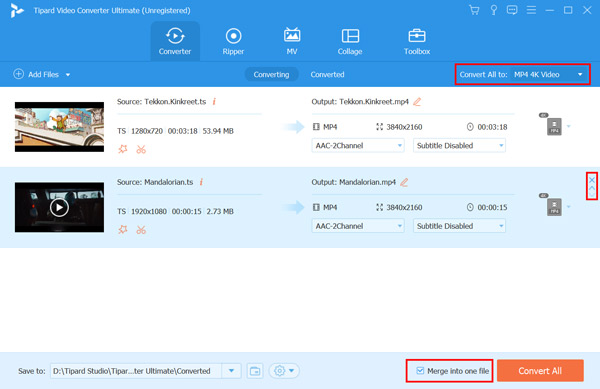
Task: Show the Converted list
Action: (x=327, y=74)
